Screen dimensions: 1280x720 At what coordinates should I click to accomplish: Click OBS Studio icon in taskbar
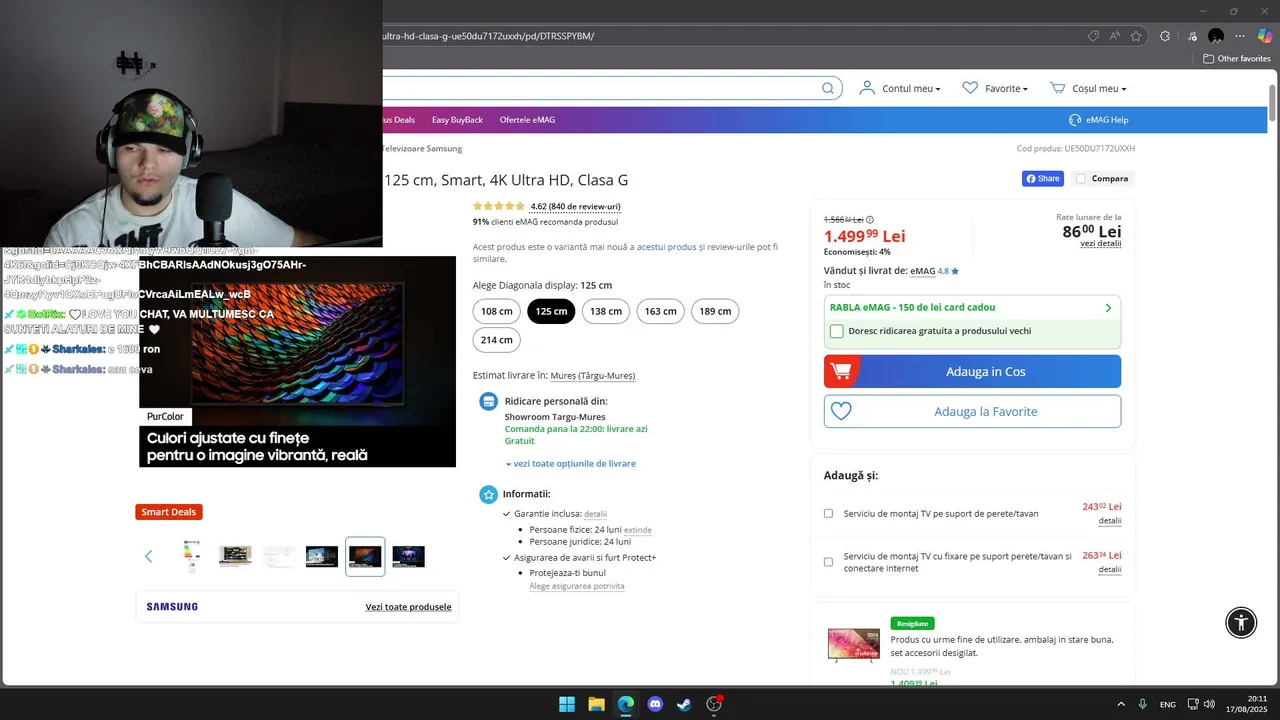click(714, 704)
